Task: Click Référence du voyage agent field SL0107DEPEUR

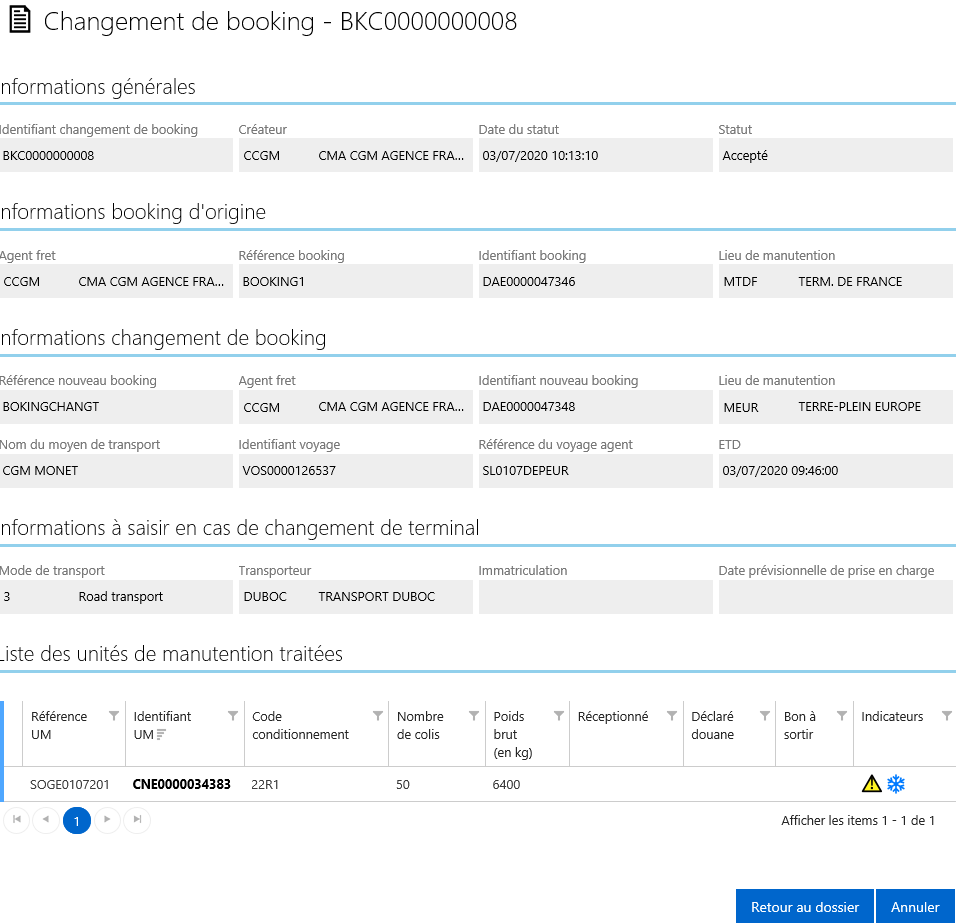Action: coord(595,471)
